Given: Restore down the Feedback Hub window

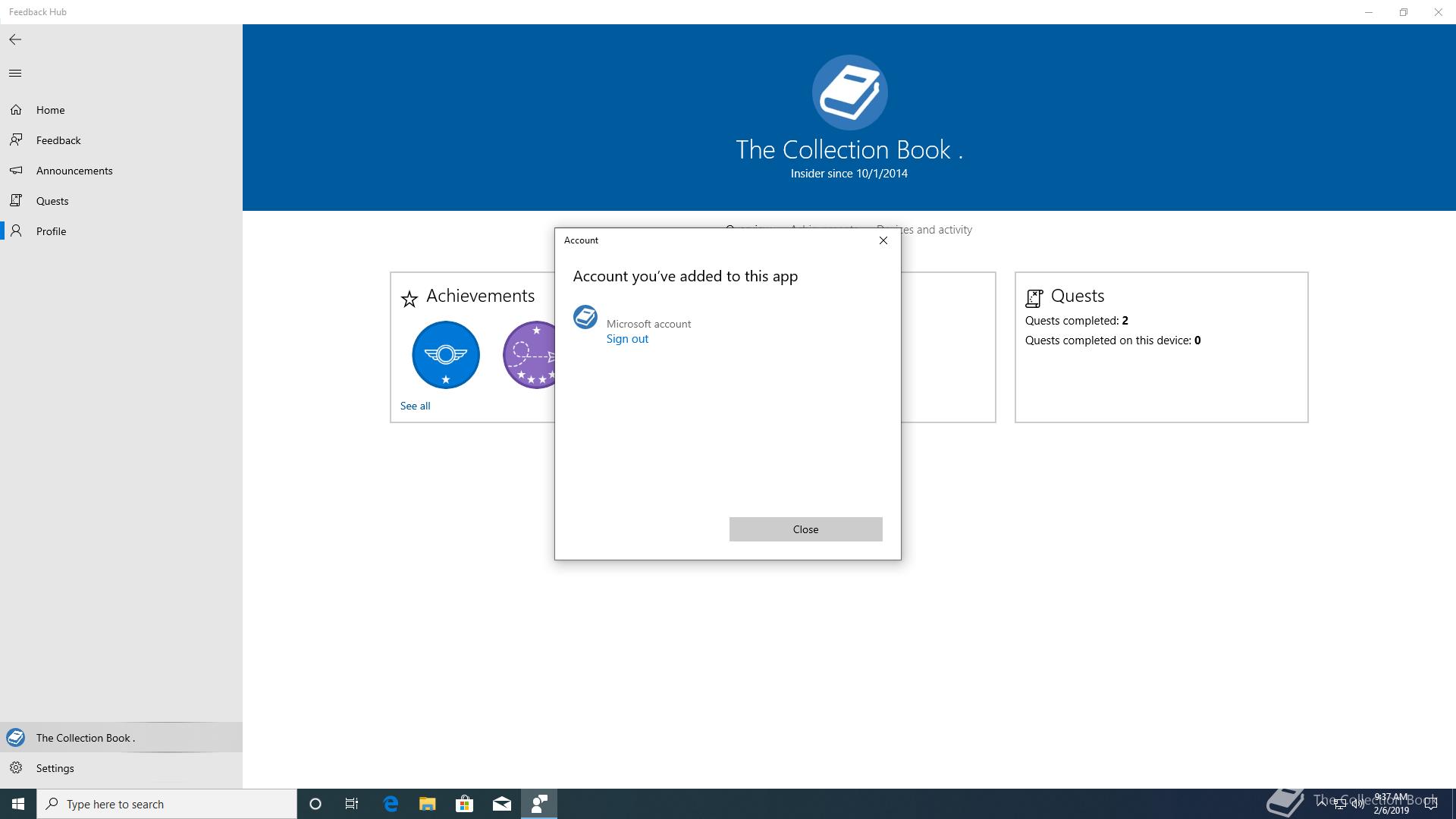Looking at the screenshot, I should pos(1404,12).
